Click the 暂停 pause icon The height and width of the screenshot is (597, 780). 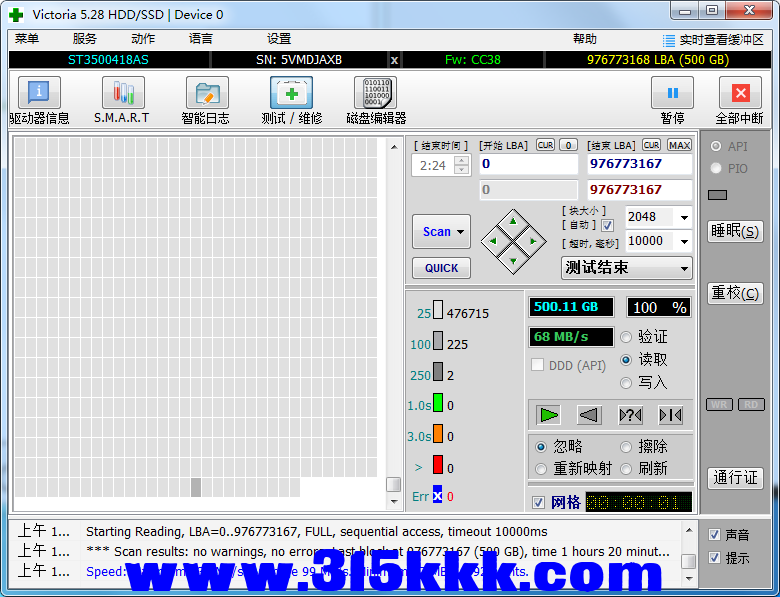pyautogui.click(x=673, y=93)
